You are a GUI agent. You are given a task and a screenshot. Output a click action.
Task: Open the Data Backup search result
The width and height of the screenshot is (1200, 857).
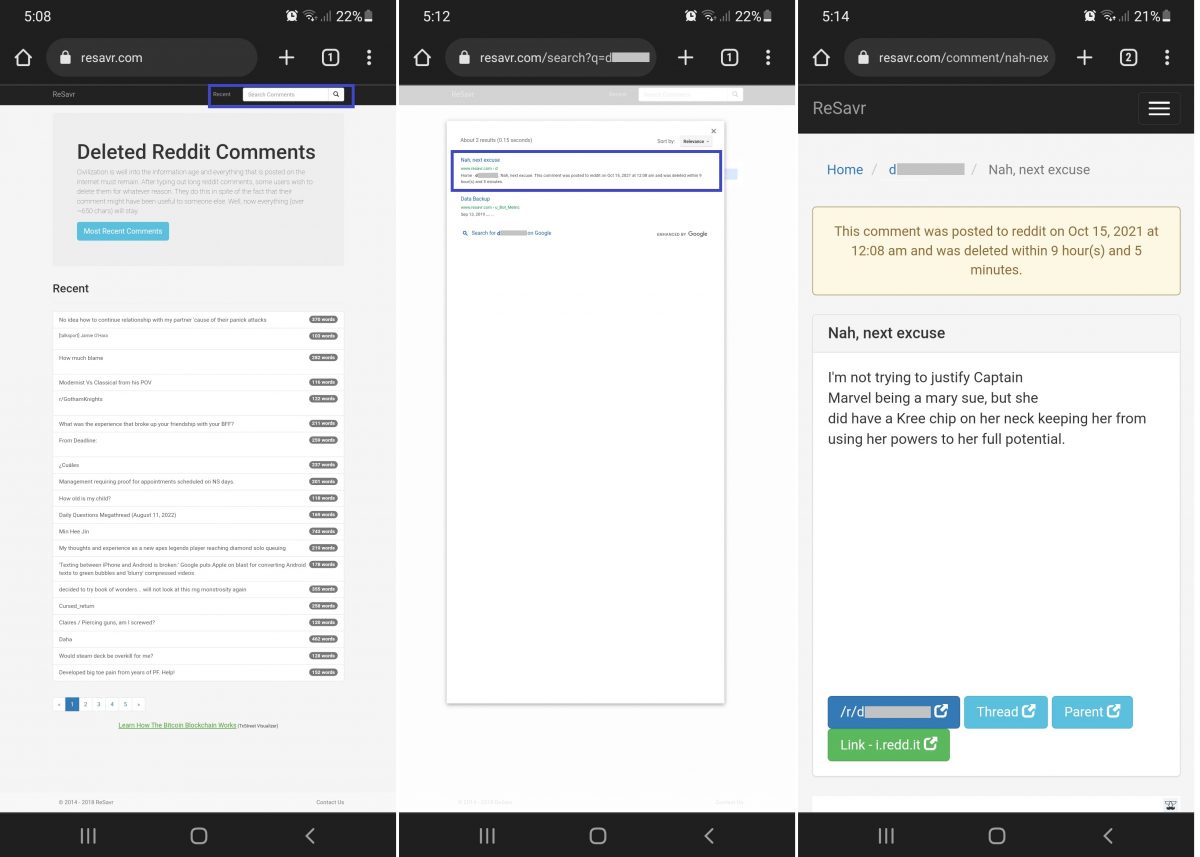(475, 199)
